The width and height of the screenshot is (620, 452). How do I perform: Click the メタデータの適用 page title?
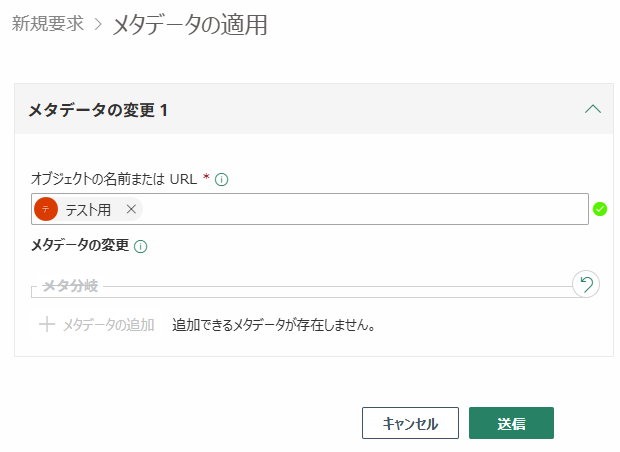tap(190, 25)
